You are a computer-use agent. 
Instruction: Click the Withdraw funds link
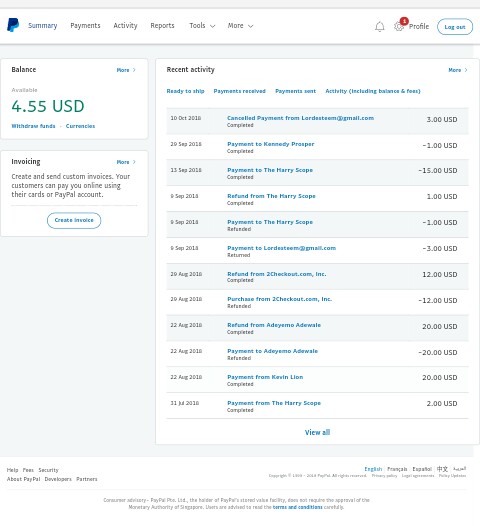point(33,126)
